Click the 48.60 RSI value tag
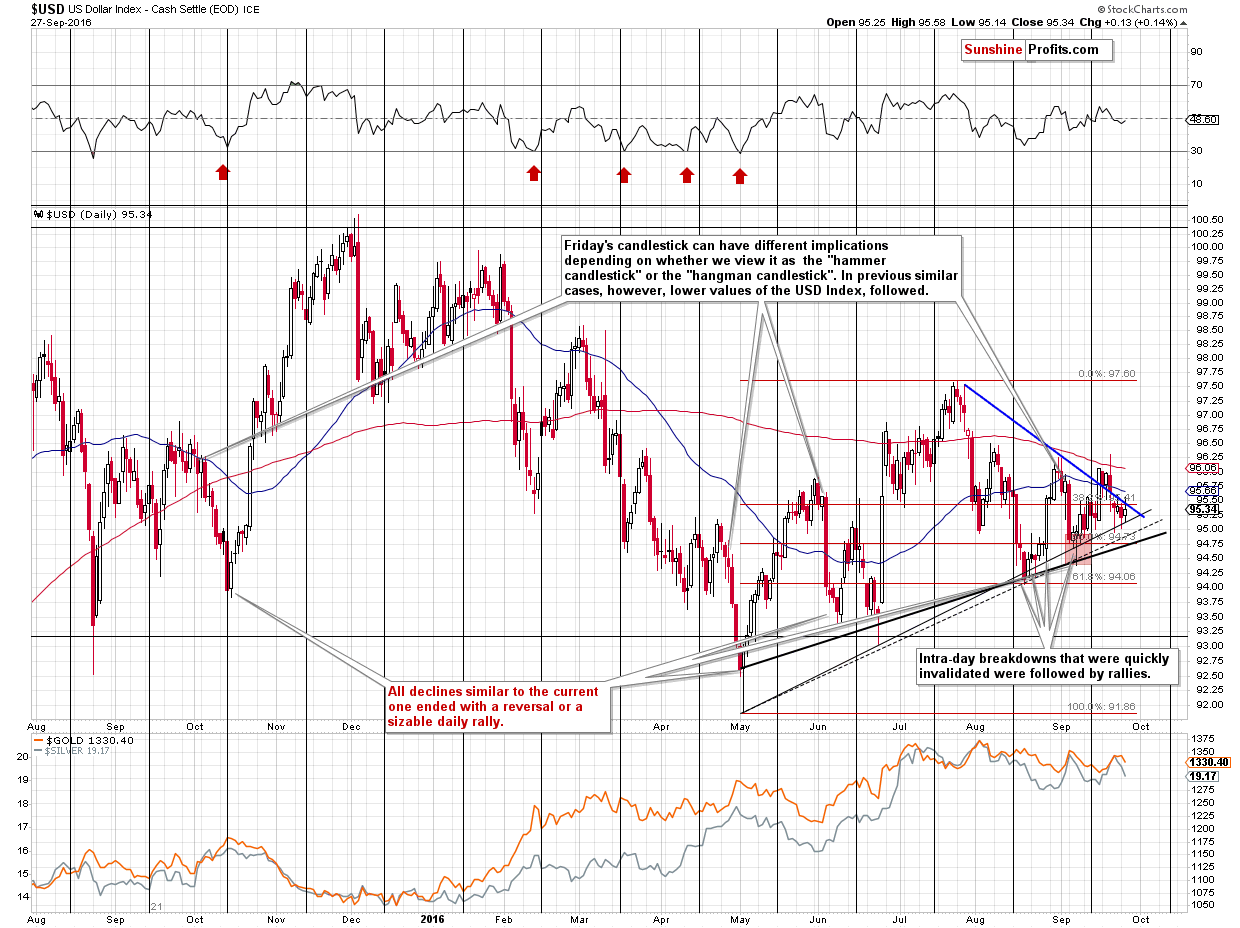 (x=1200, y=119)
